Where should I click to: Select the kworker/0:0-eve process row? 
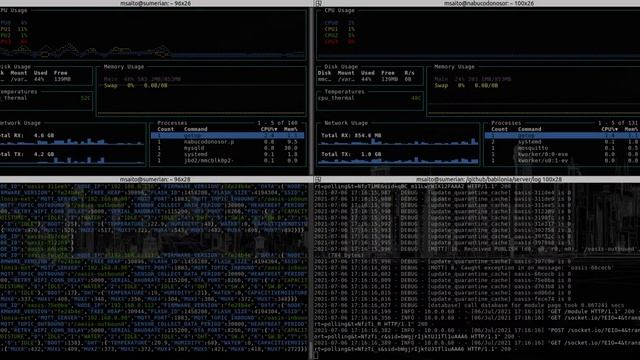pos(562,154)
